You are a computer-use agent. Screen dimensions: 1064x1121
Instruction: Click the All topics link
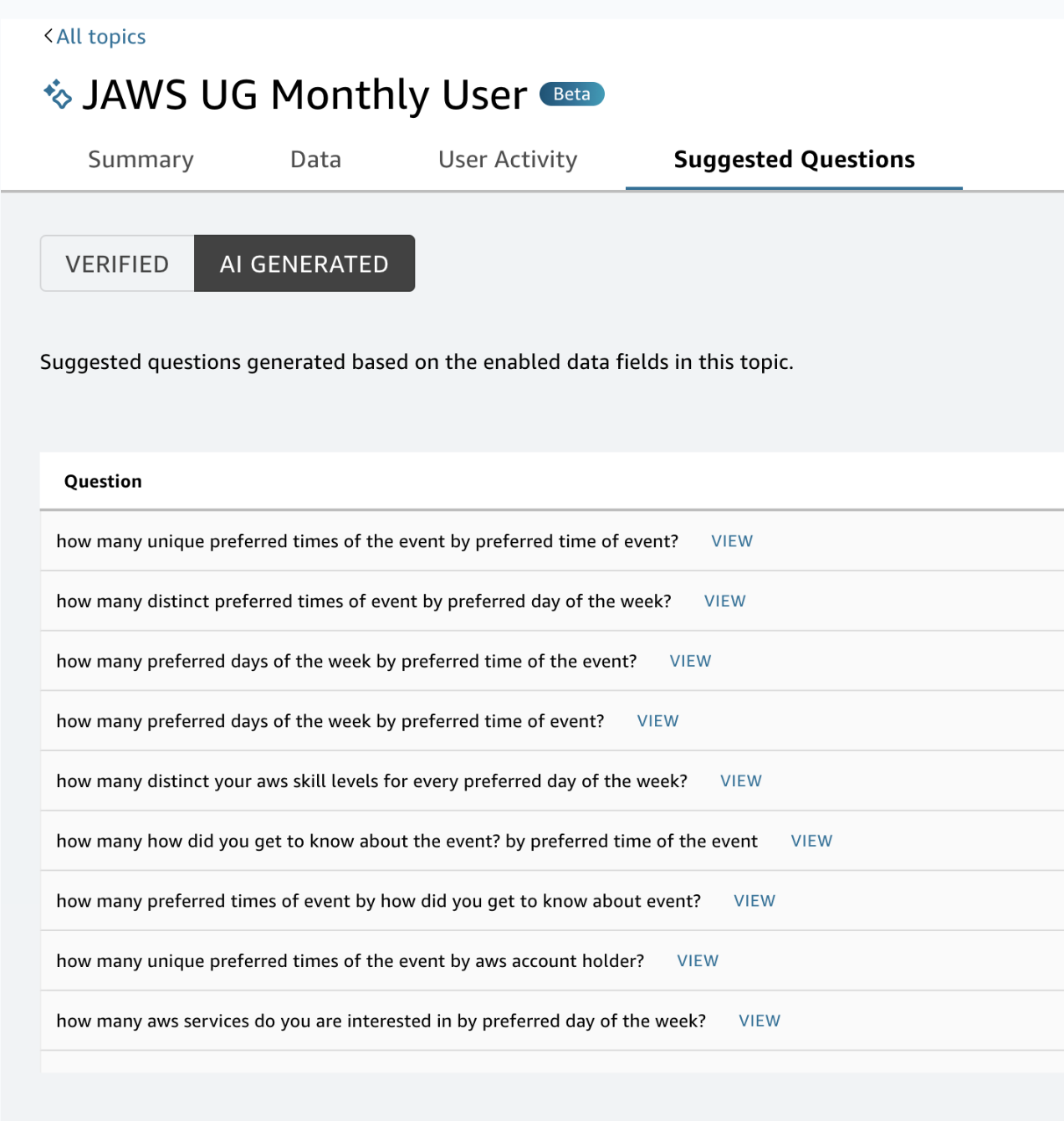100,36
